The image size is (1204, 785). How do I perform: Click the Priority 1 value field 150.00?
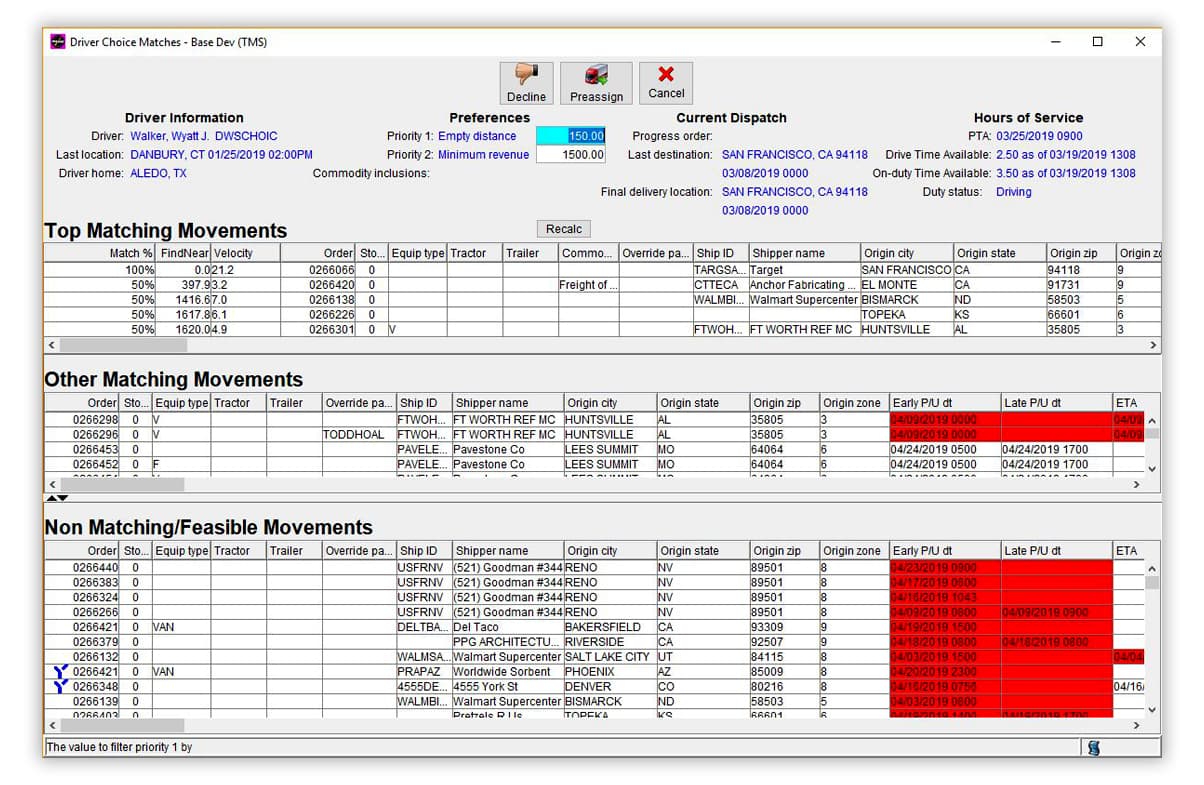[571, 136]
